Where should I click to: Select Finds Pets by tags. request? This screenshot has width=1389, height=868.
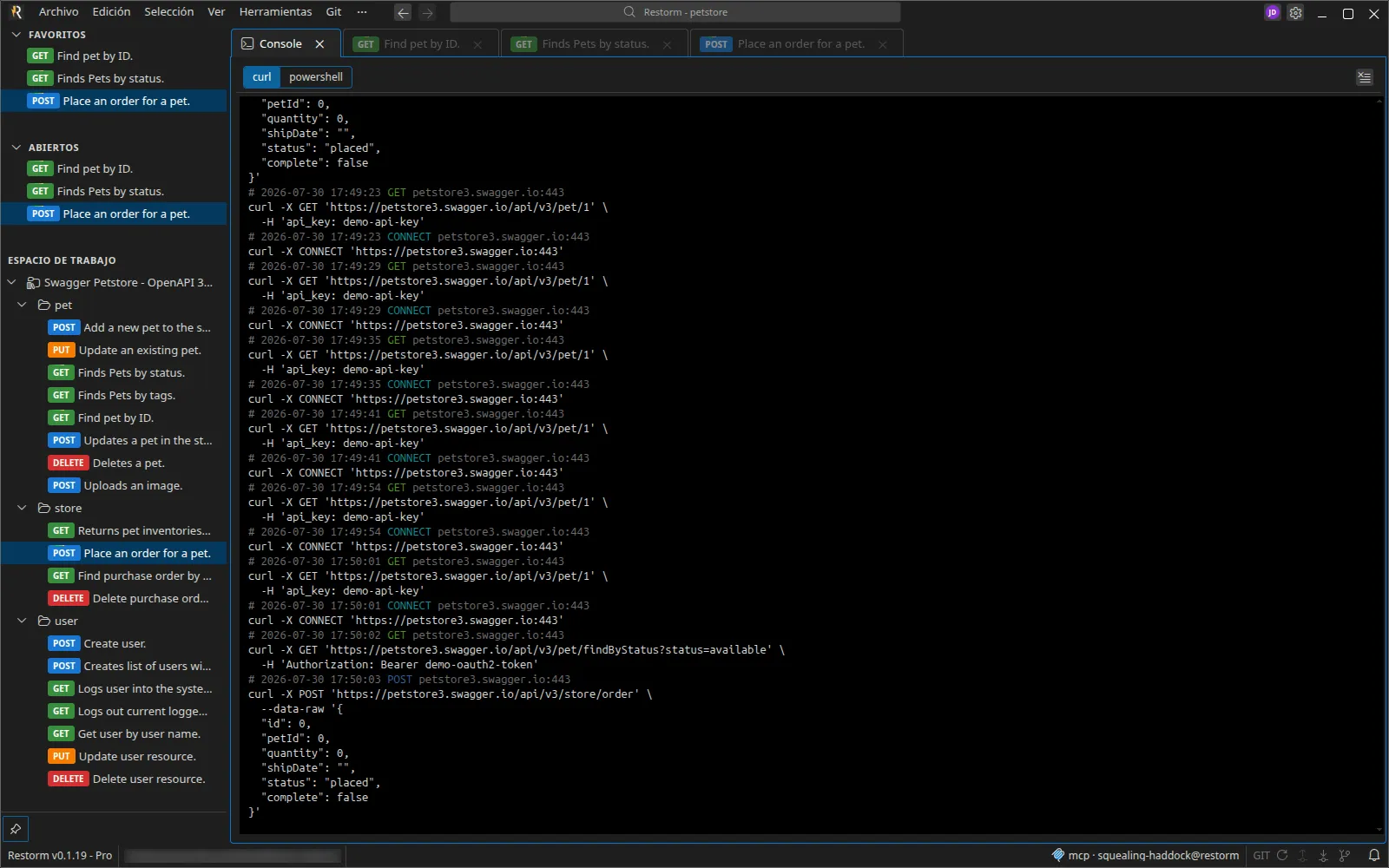114,396
